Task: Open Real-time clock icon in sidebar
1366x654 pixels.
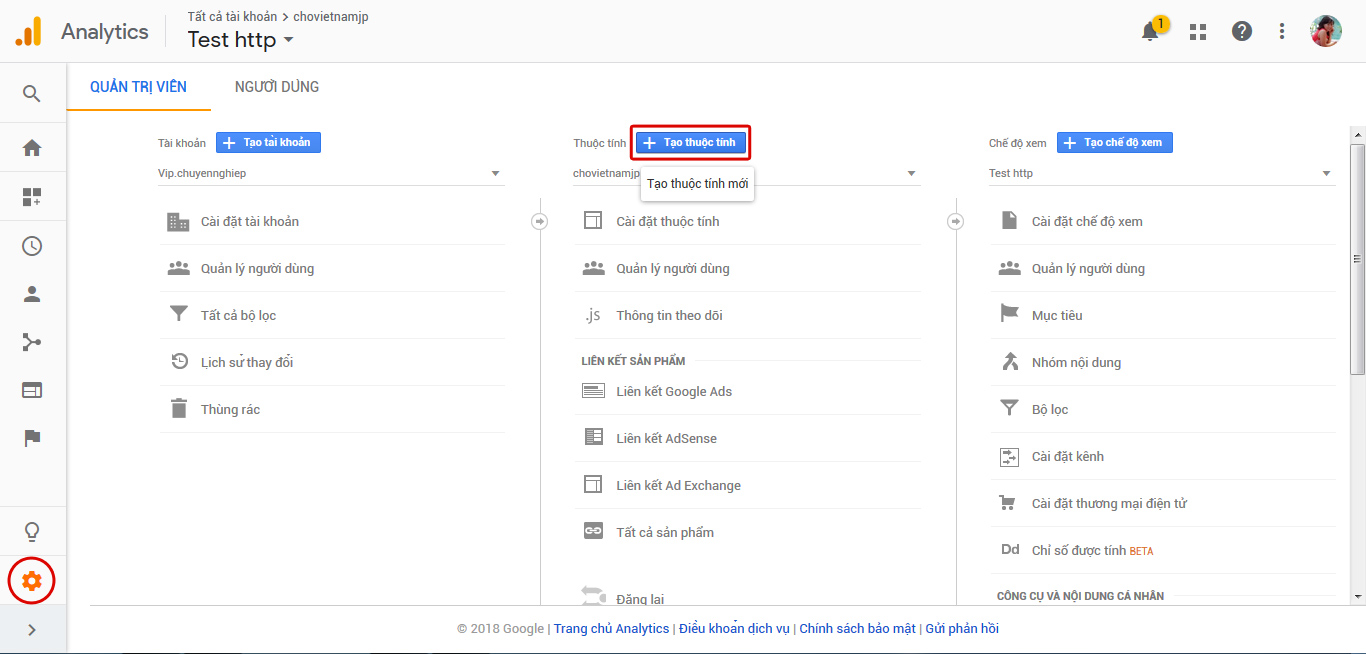Action: 32,246
